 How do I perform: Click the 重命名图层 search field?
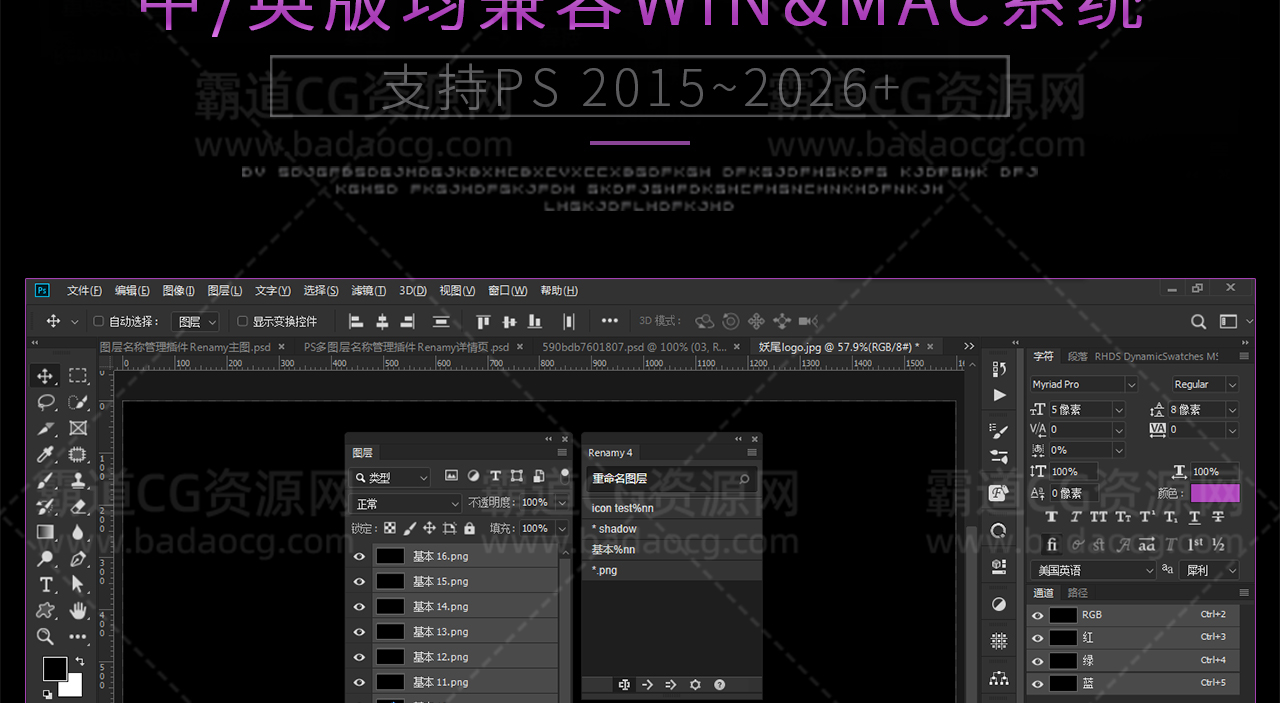(x=660, y=479)
